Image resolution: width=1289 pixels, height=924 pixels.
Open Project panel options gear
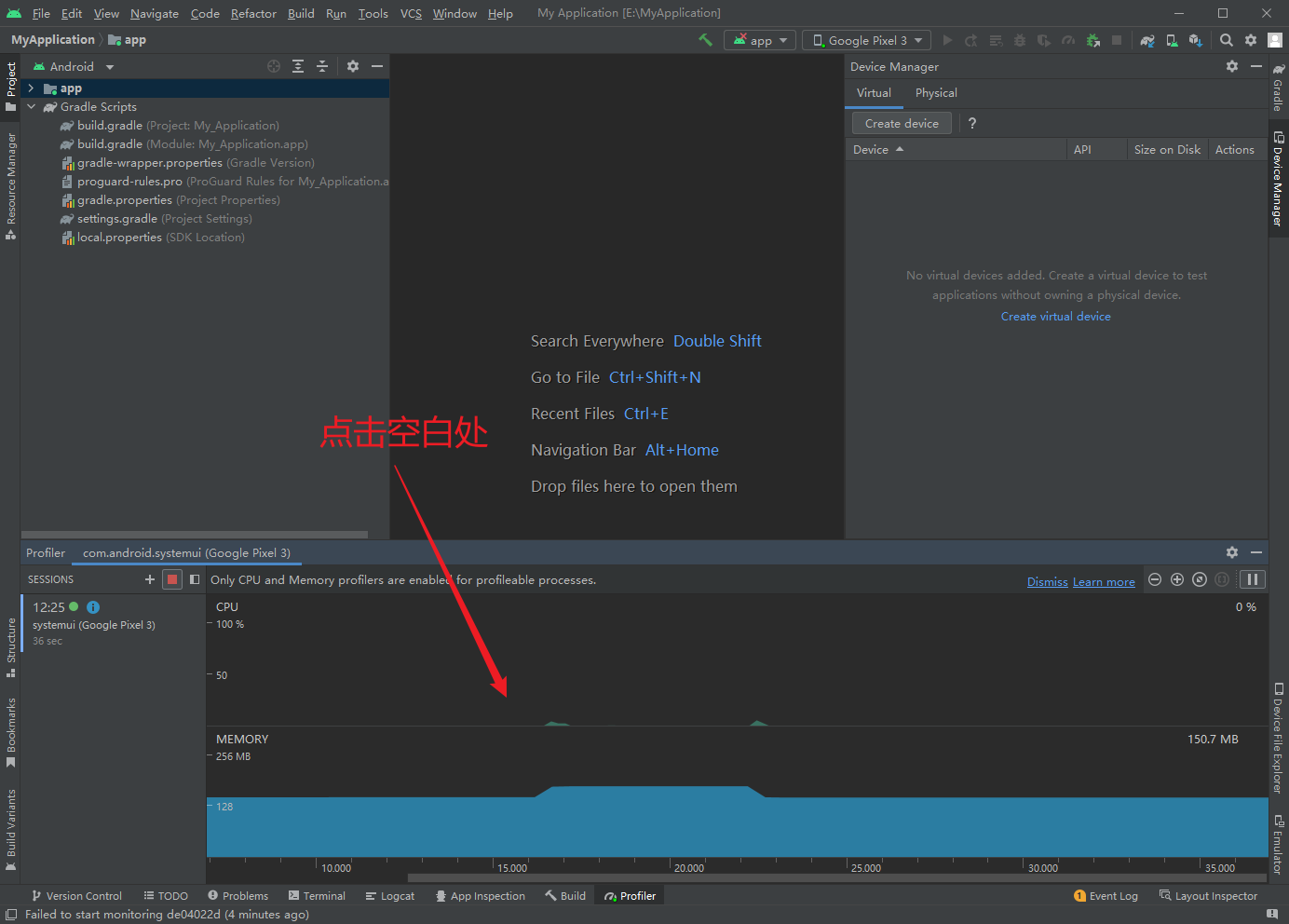click(353, 66)
